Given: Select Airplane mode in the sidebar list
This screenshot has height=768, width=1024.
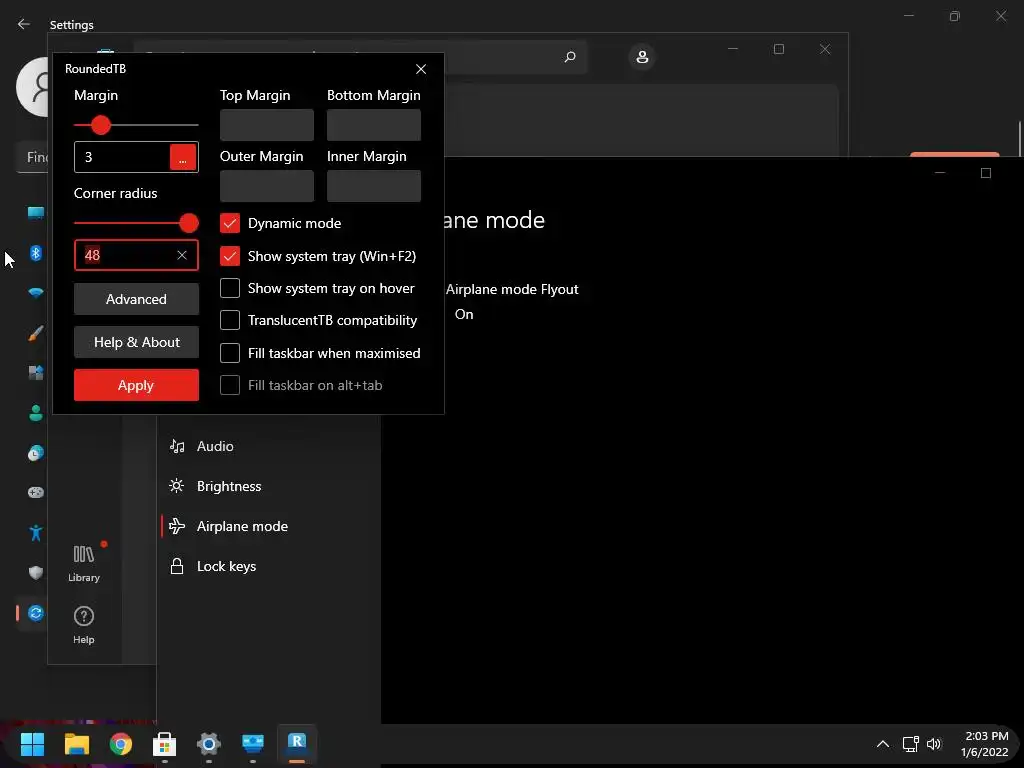Looking at the screenshot, I should click(269, 526).
